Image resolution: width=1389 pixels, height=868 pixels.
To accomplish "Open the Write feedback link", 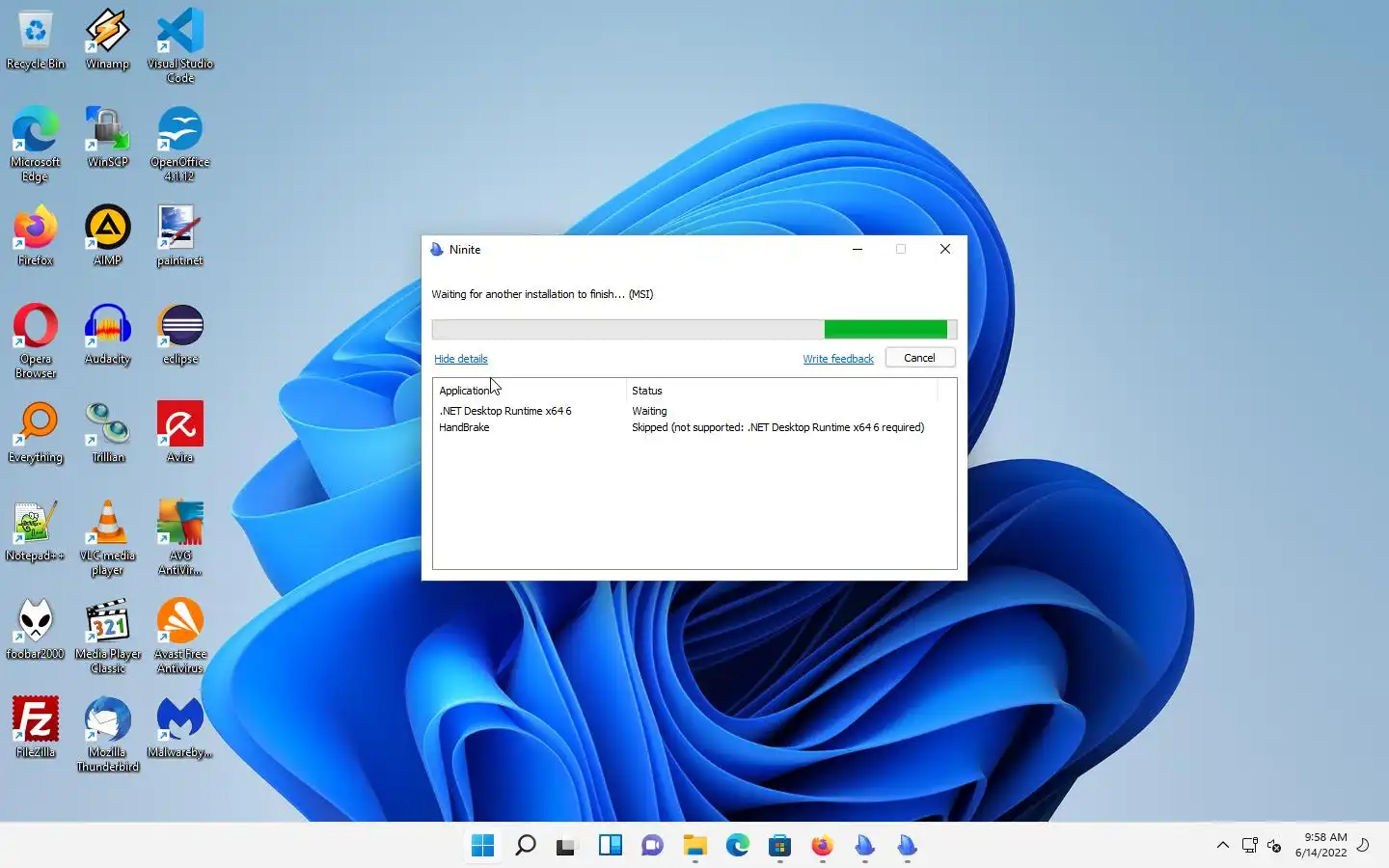I will click(837, 359).
